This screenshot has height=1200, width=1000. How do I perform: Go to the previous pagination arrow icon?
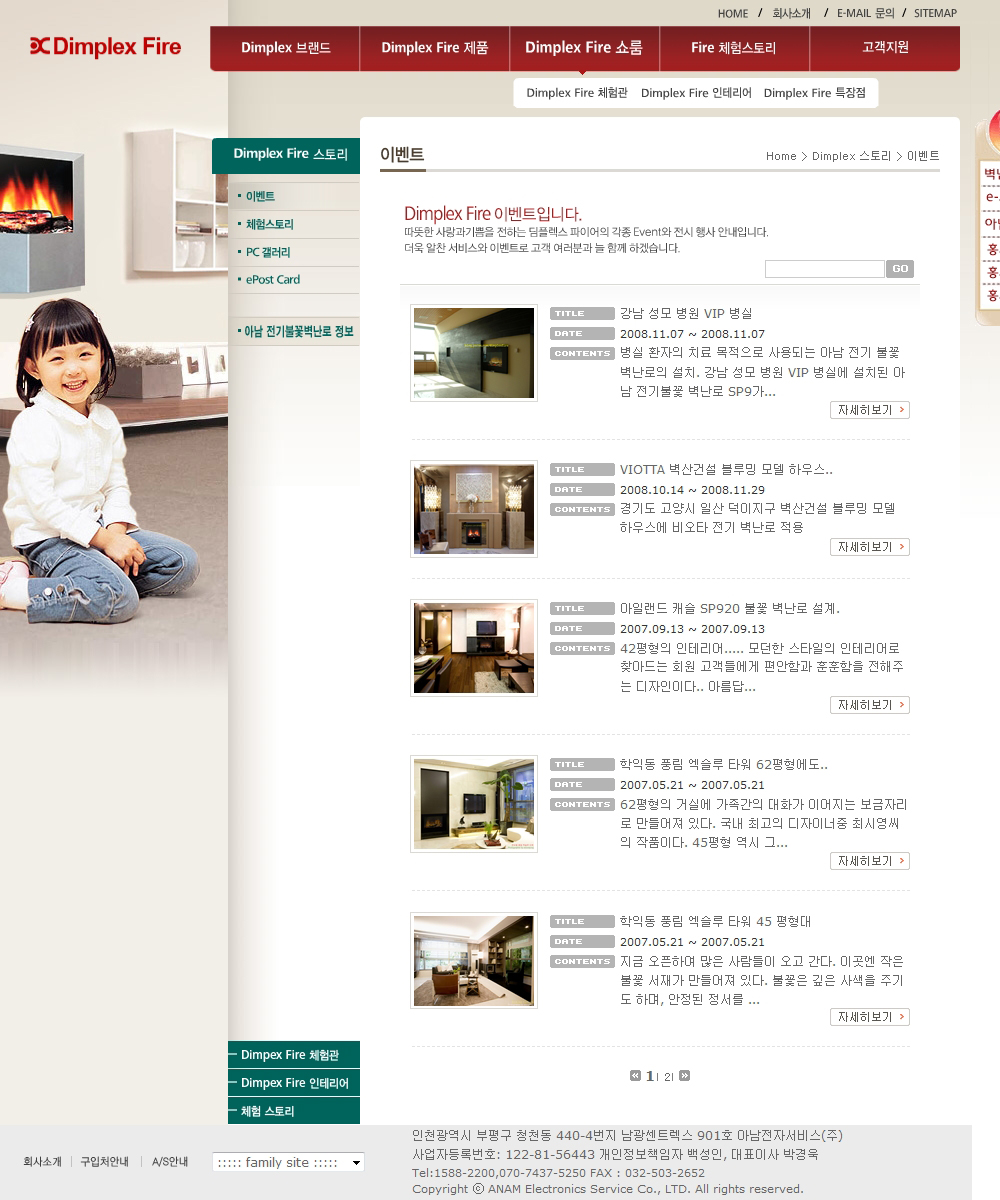coord(635,1076)
